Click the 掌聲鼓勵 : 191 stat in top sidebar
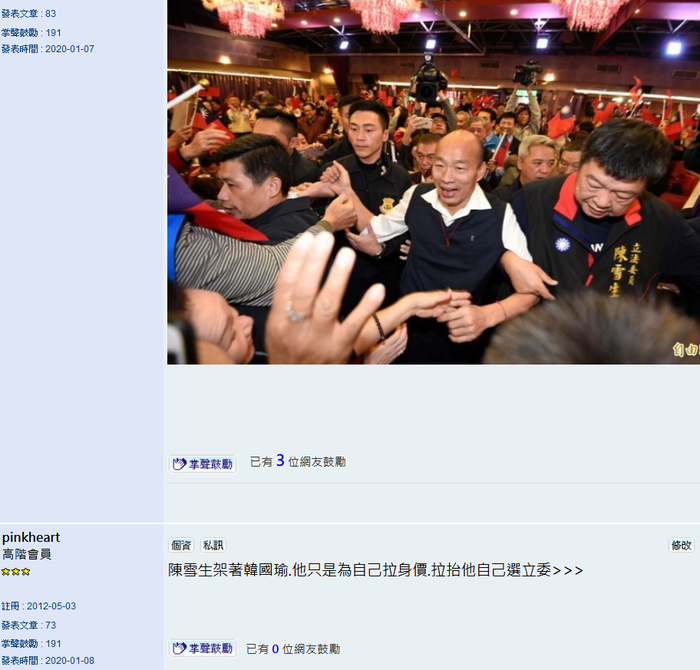 [31, 33]
